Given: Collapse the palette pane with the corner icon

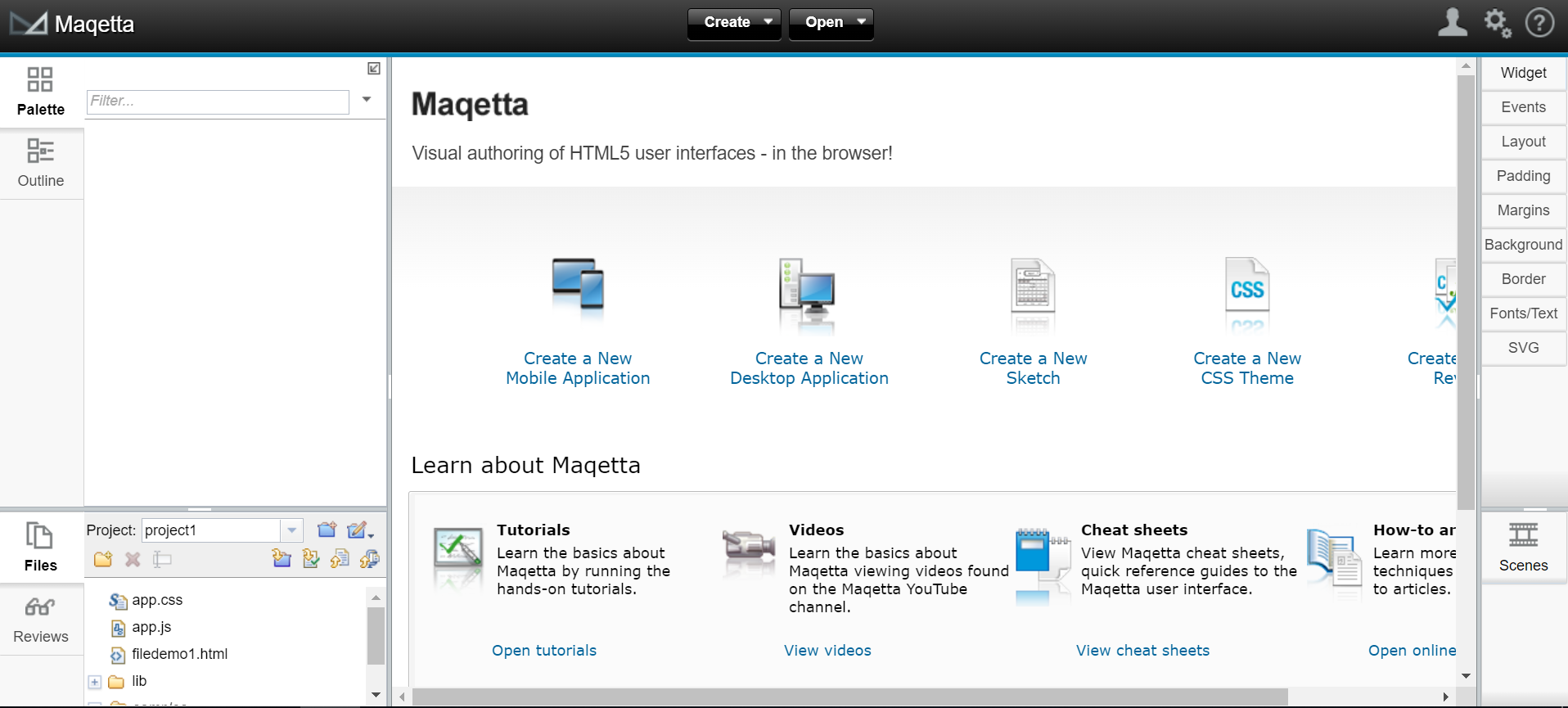Looking at the screenshot, I should [x=374, y=69].
